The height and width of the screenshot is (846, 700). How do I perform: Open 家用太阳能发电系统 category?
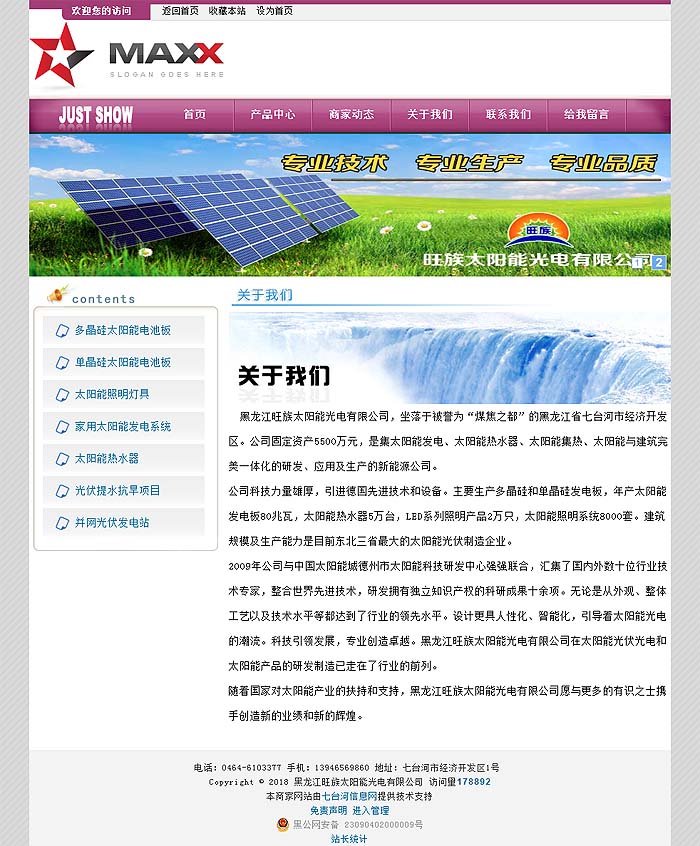(123, 426)
